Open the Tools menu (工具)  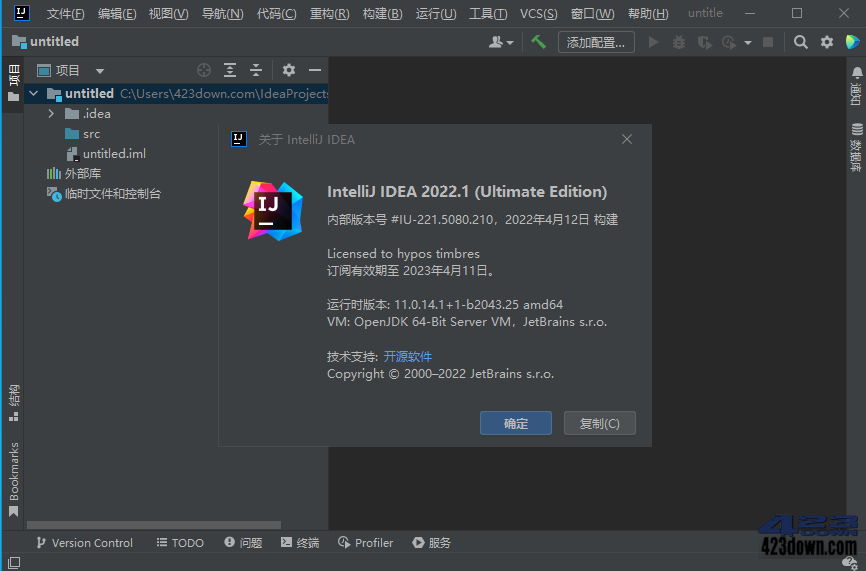point(488,13)
